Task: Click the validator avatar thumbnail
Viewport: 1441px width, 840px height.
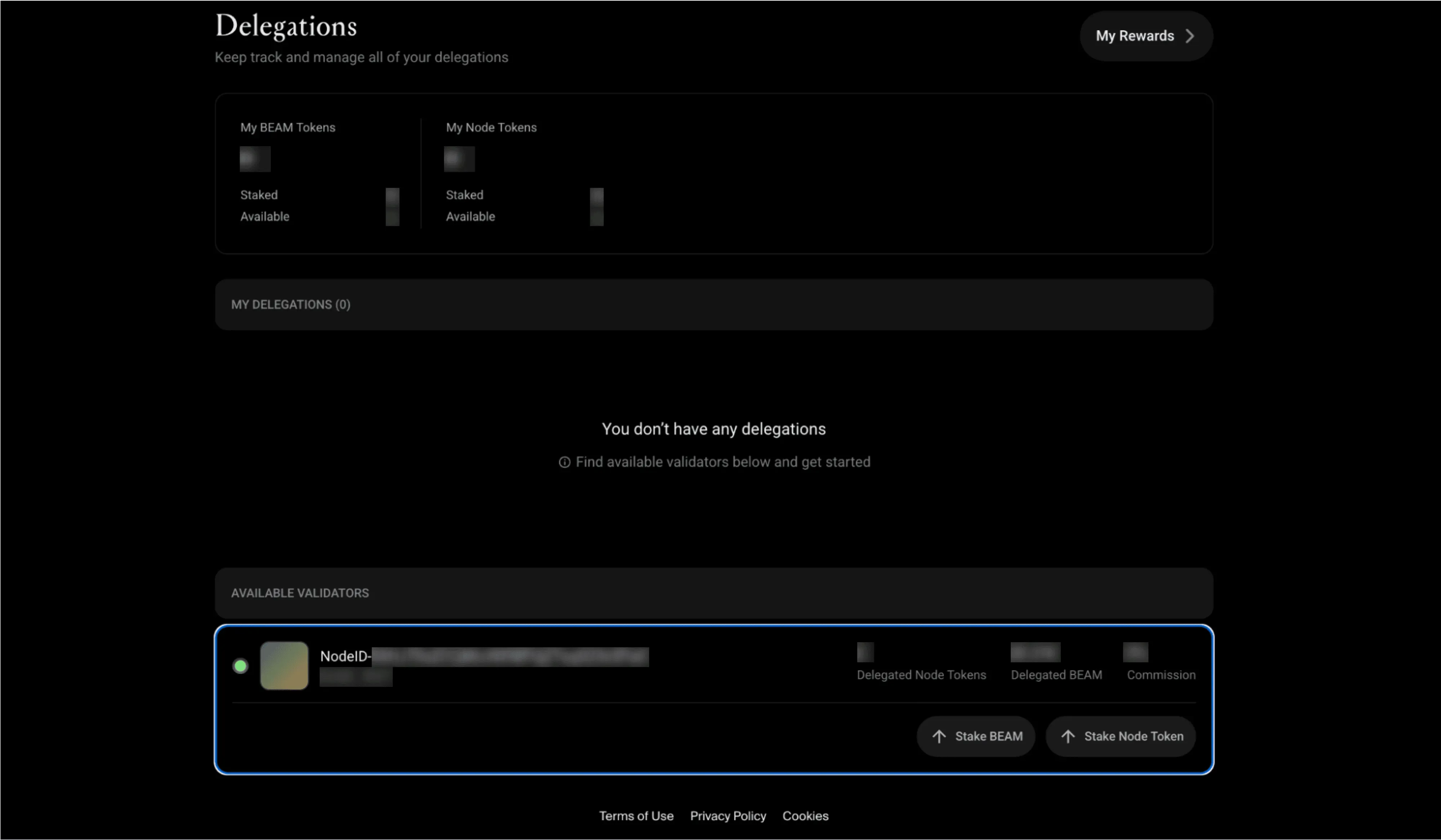Action: pos(284,666)
